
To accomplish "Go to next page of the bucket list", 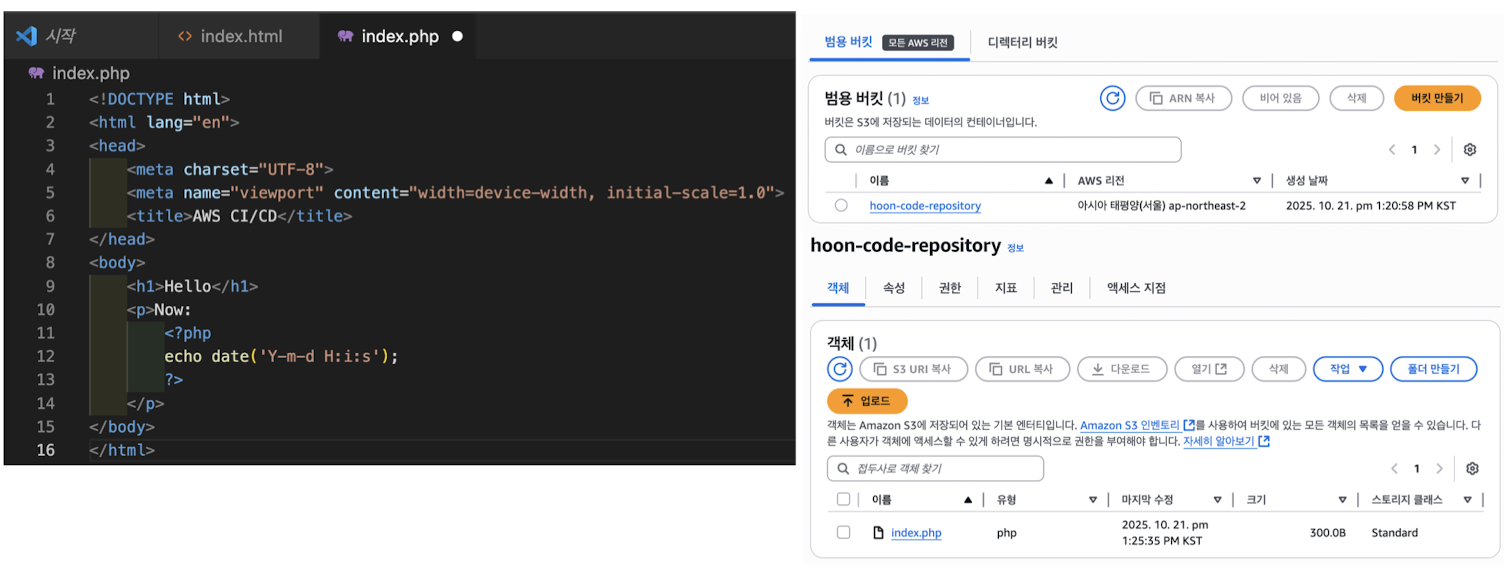I will click(x=1437, y=150).
